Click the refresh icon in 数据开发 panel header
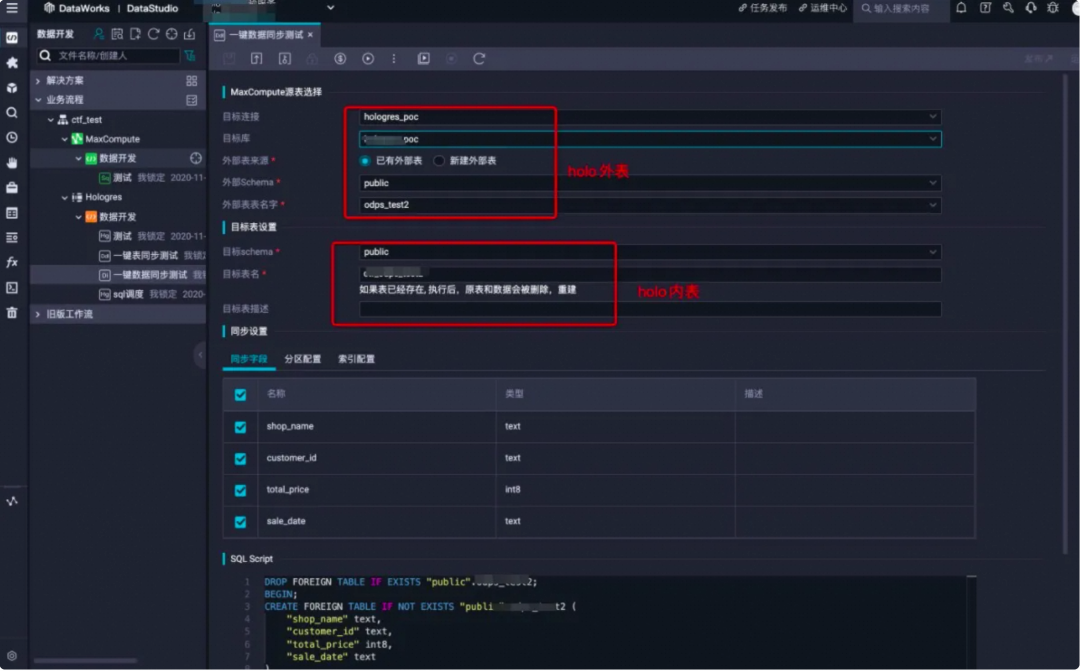This screenshot has height=671, width=1080. click(x=154, y=34)
